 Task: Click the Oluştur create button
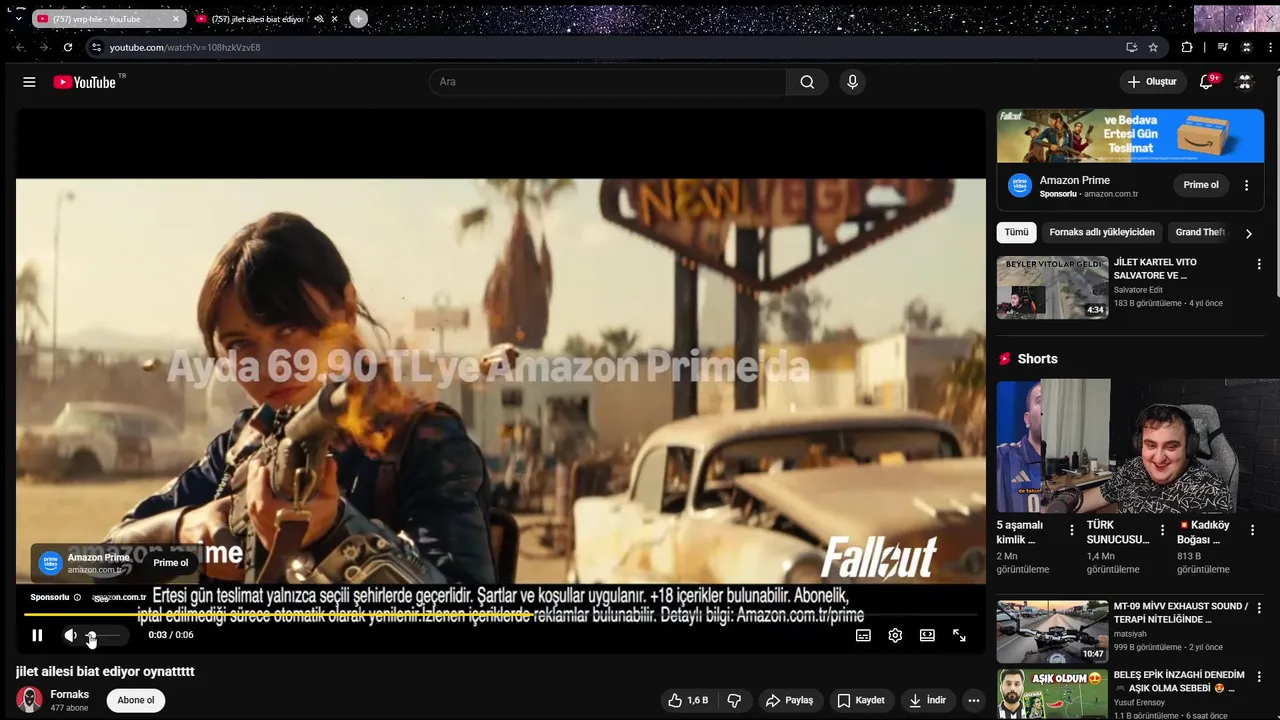[1152, 82]
